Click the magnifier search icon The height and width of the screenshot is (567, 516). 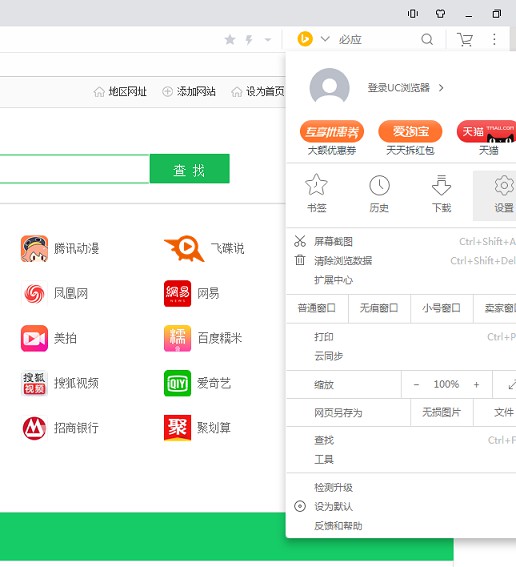427,39
